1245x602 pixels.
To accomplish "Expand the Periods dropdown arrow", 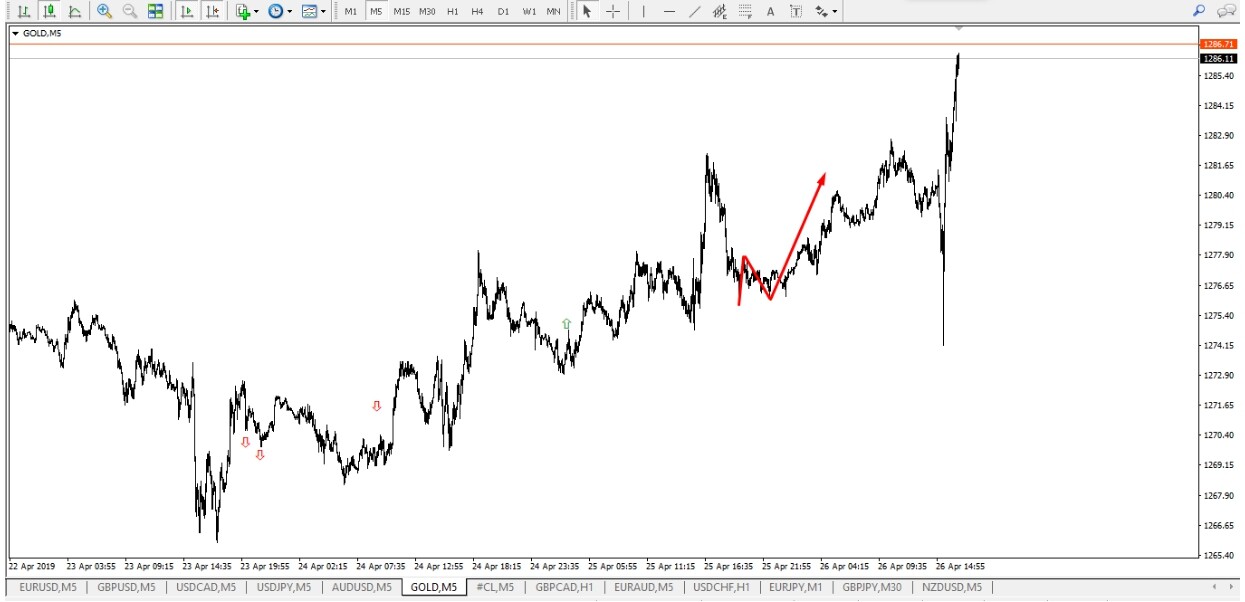I will coord(290,12).
